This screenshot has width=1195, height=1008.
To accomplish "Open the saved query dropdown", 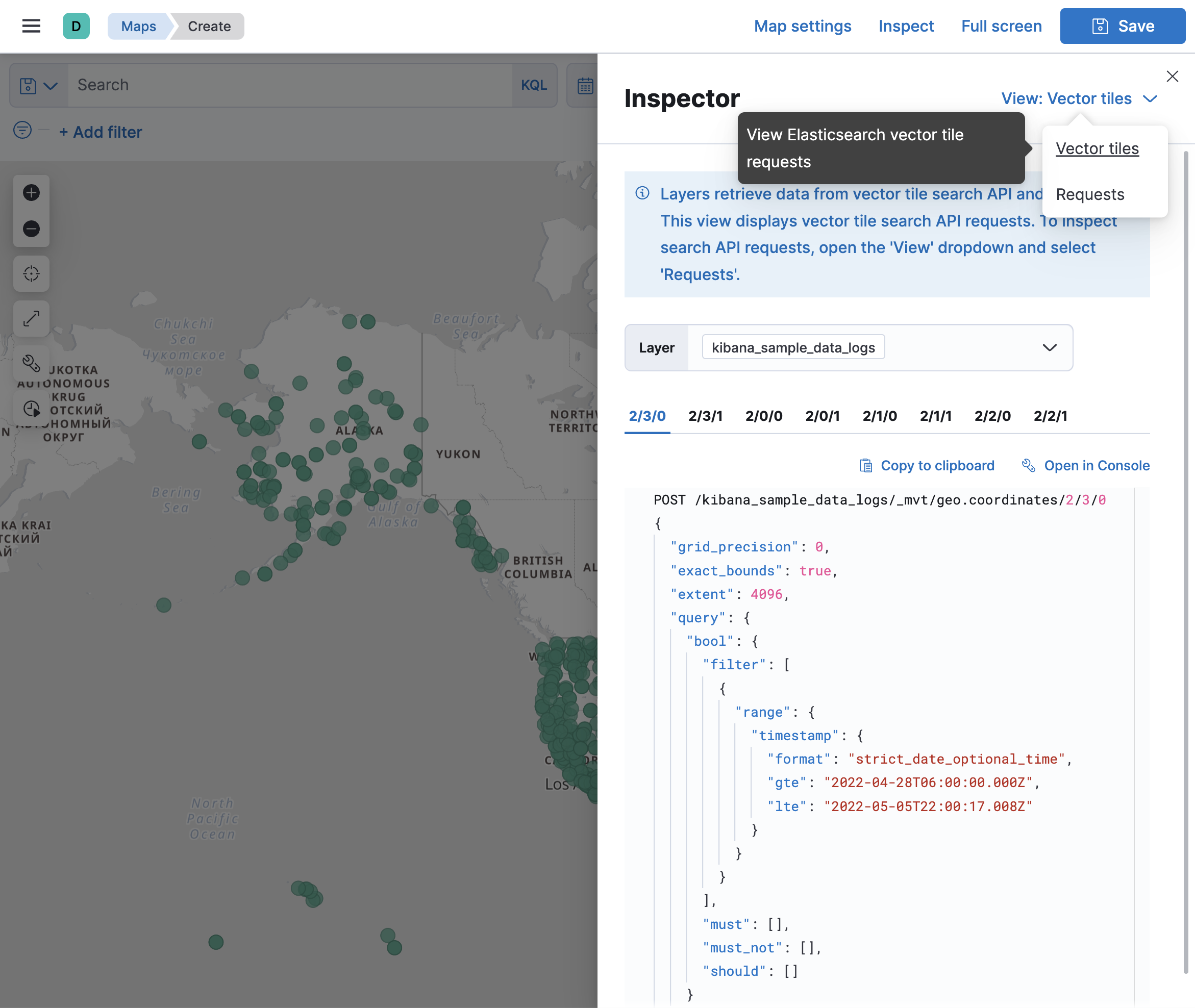I will click(39, 86).
